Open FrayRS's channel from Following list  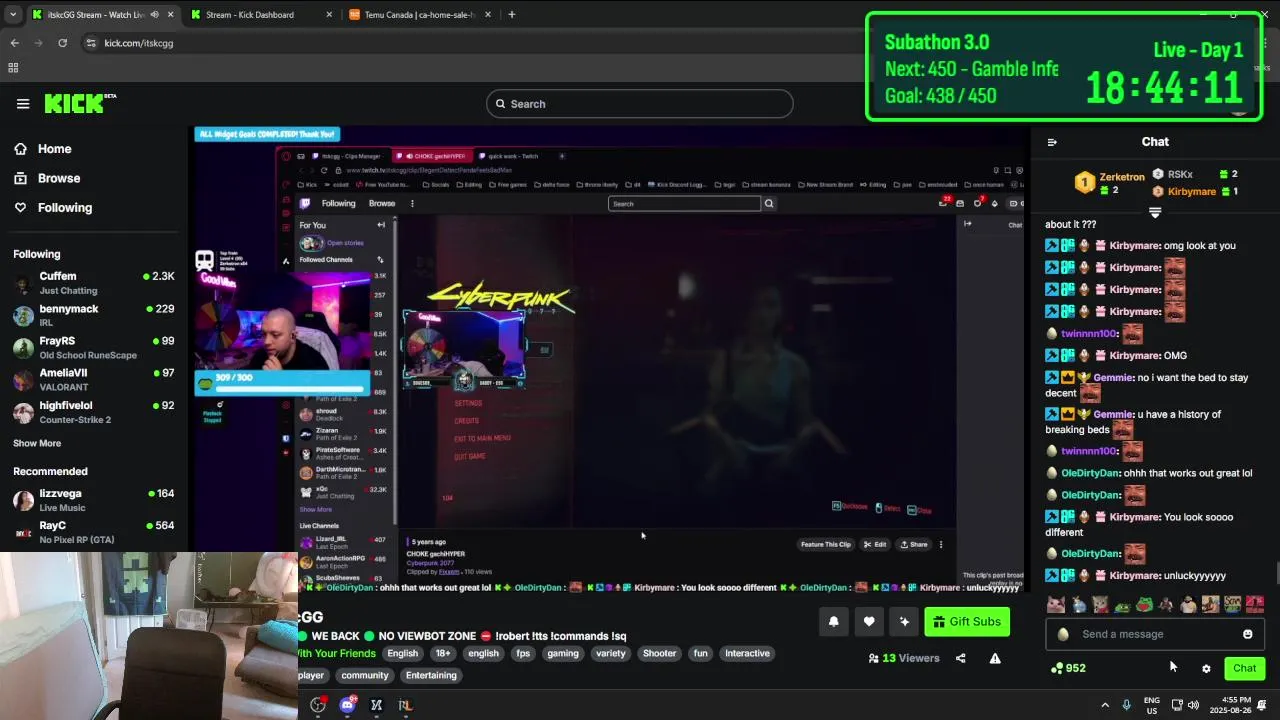tap(94, 348)
